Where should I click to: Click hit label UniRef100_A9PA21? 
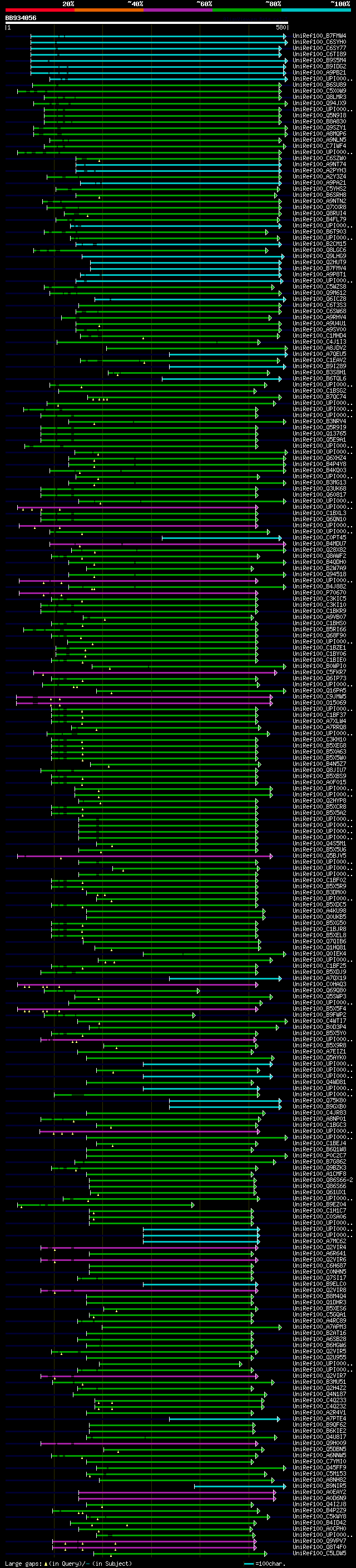point(319,182)
